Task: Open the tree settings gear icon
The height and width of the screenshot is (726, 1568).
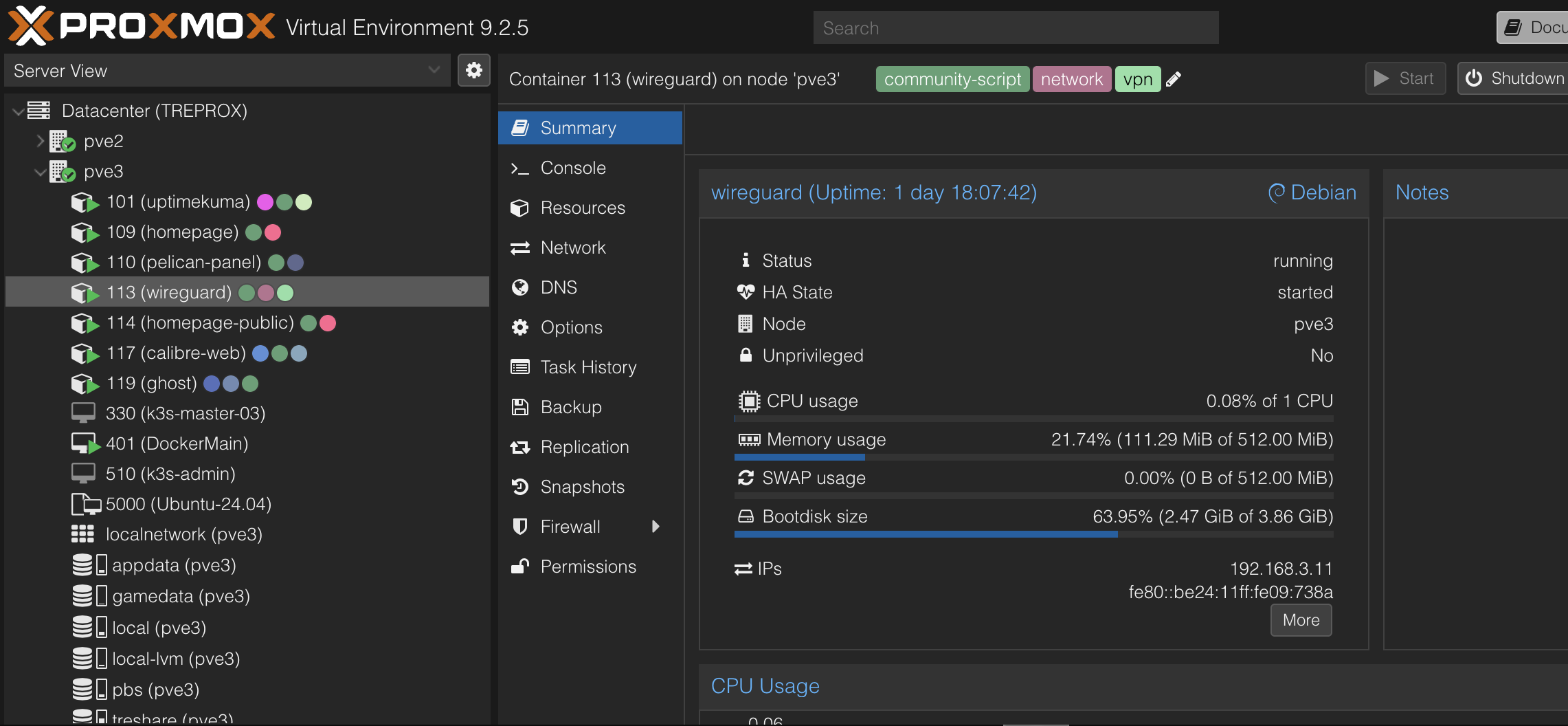Action: (x=474, y=70)
